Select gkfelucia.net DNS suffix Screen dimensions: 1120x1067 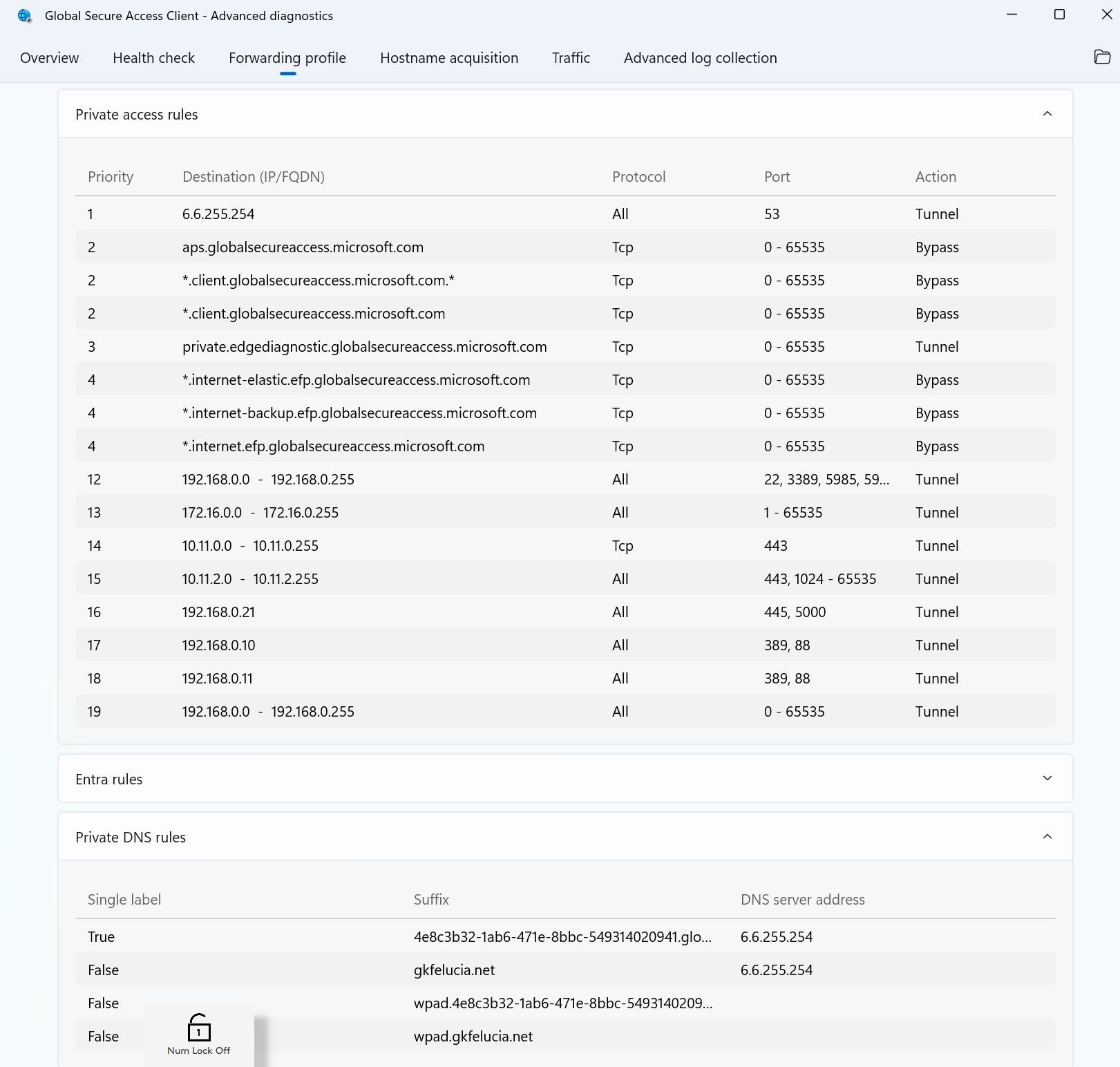[454, 970]
